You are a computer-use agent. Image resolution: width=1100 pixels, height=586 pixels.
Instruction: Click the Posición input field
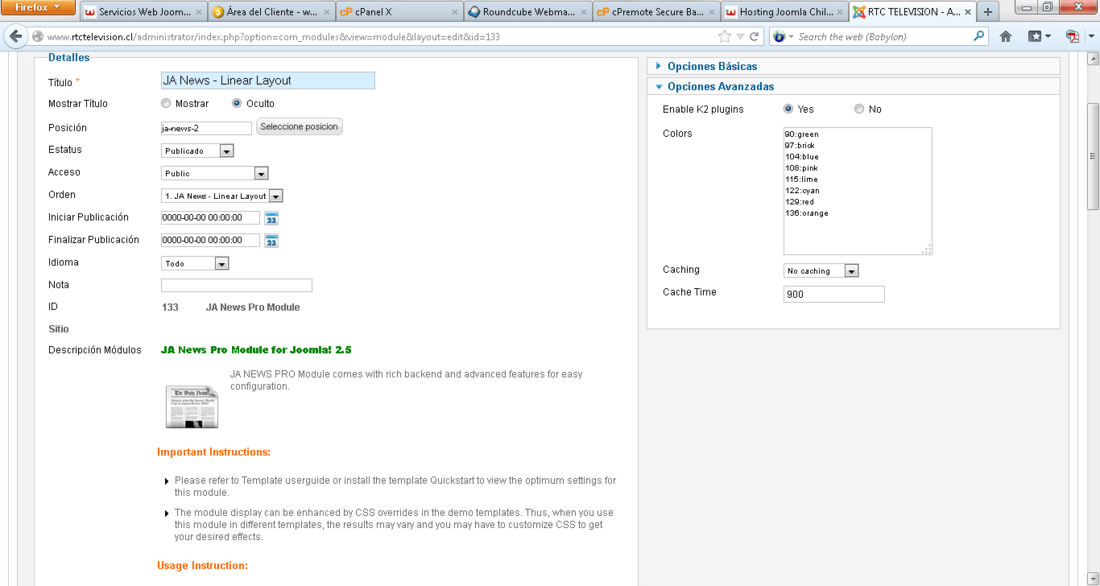(x=206, y=128)
